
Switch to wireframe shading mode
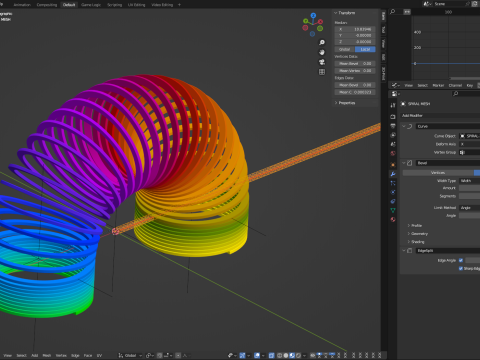point(280,355)
